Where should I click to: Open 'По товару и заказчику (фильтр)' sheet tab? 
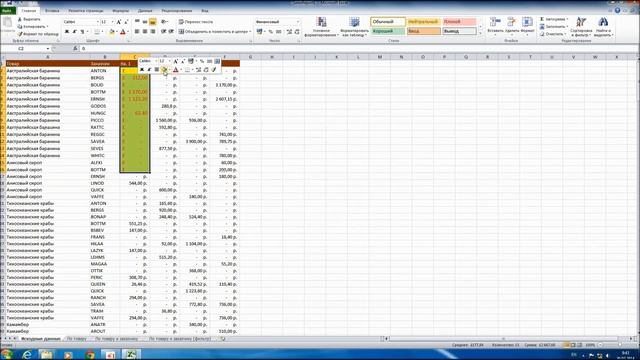tap(180, 339)
